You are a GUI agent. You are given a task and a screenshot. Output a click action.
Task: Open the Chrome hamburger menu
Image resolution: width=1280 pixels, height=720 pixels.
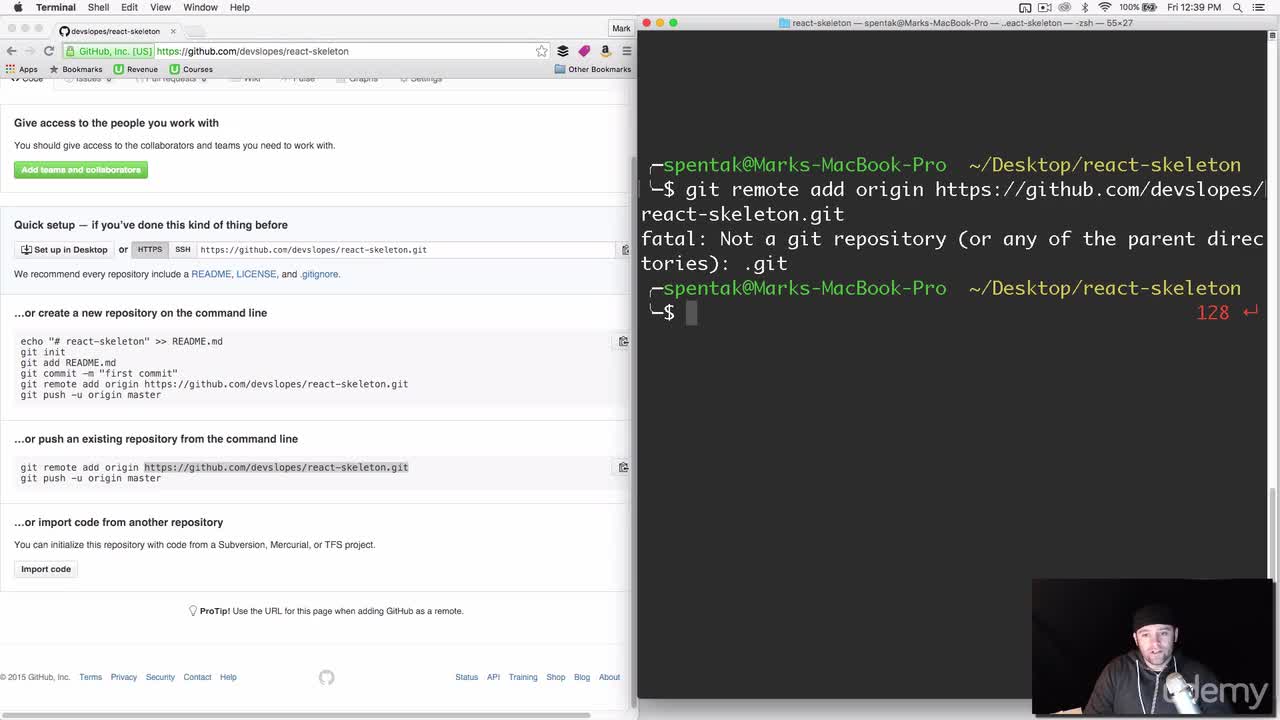tap(626, 51)
